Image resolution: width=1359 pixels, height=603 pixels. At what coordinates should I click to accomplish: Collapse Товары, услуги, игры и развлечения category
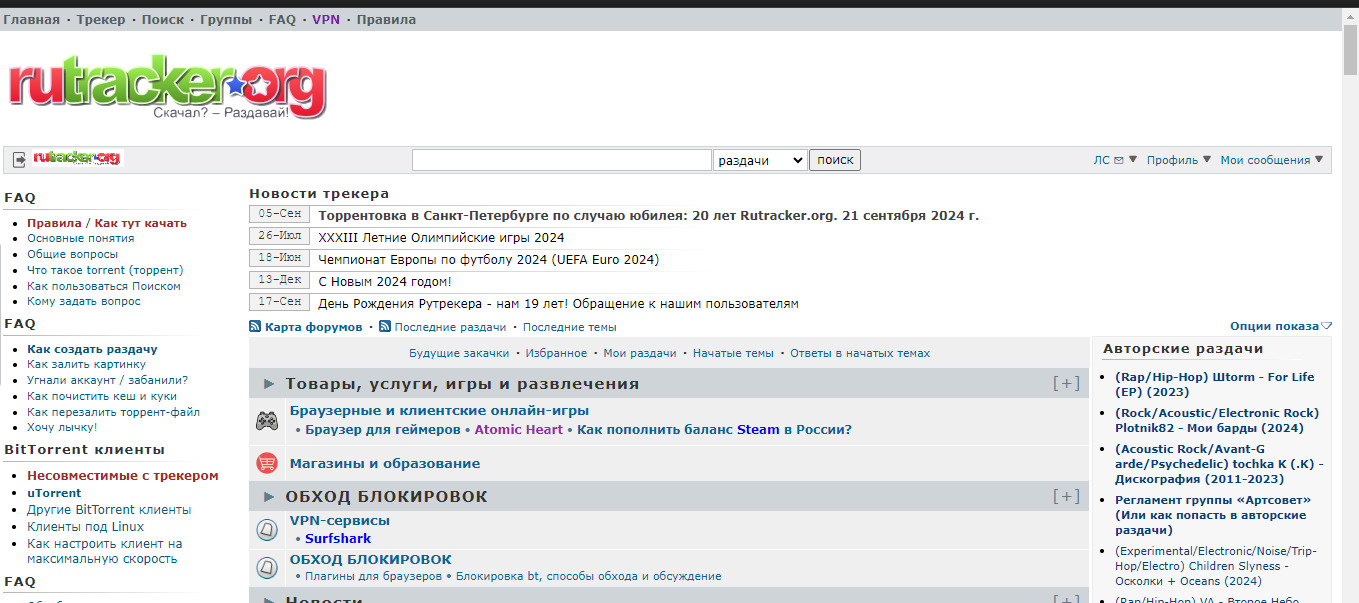(x=269, y=384)
